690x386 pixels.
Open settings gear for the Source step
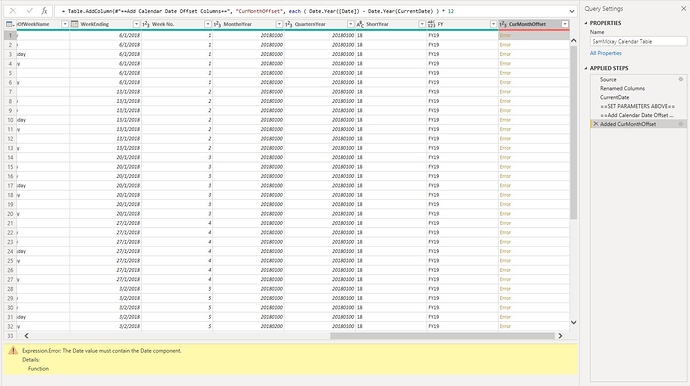tap(680, 79)
